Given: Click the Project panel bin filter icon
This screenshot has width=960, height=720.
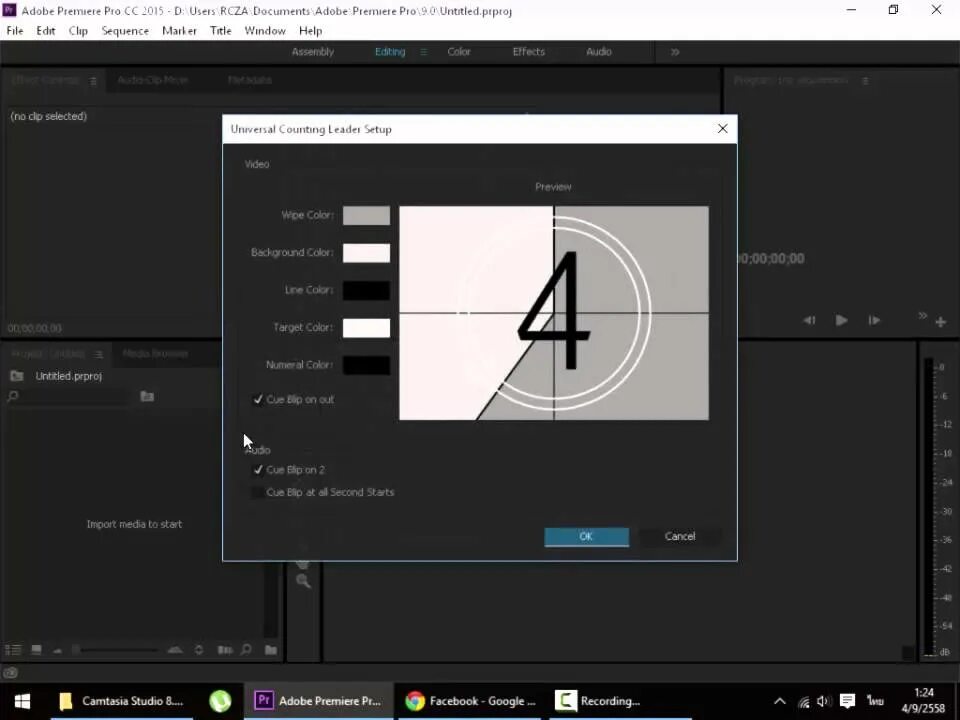Looking at the screenshot, I should [147, 396].
